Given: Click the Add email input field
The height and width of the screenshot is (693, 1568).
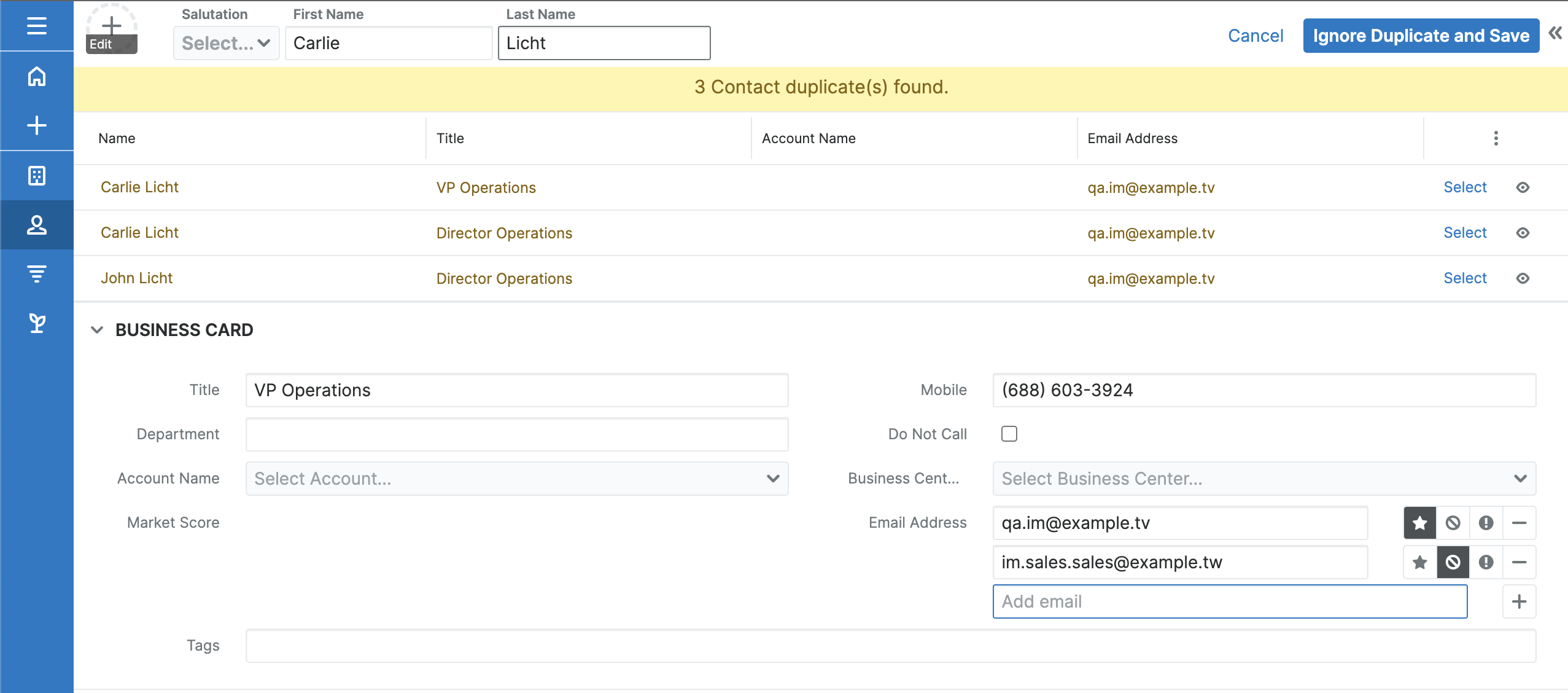Looking at the screenshot, I should [x=1229, y=601].
